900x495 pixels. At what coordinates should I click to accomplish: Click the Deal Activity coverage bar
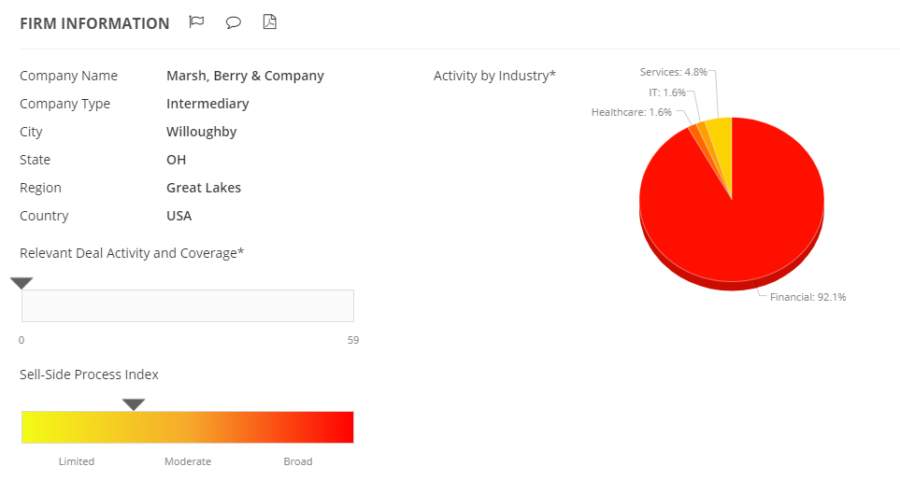[x=188, y=305]
